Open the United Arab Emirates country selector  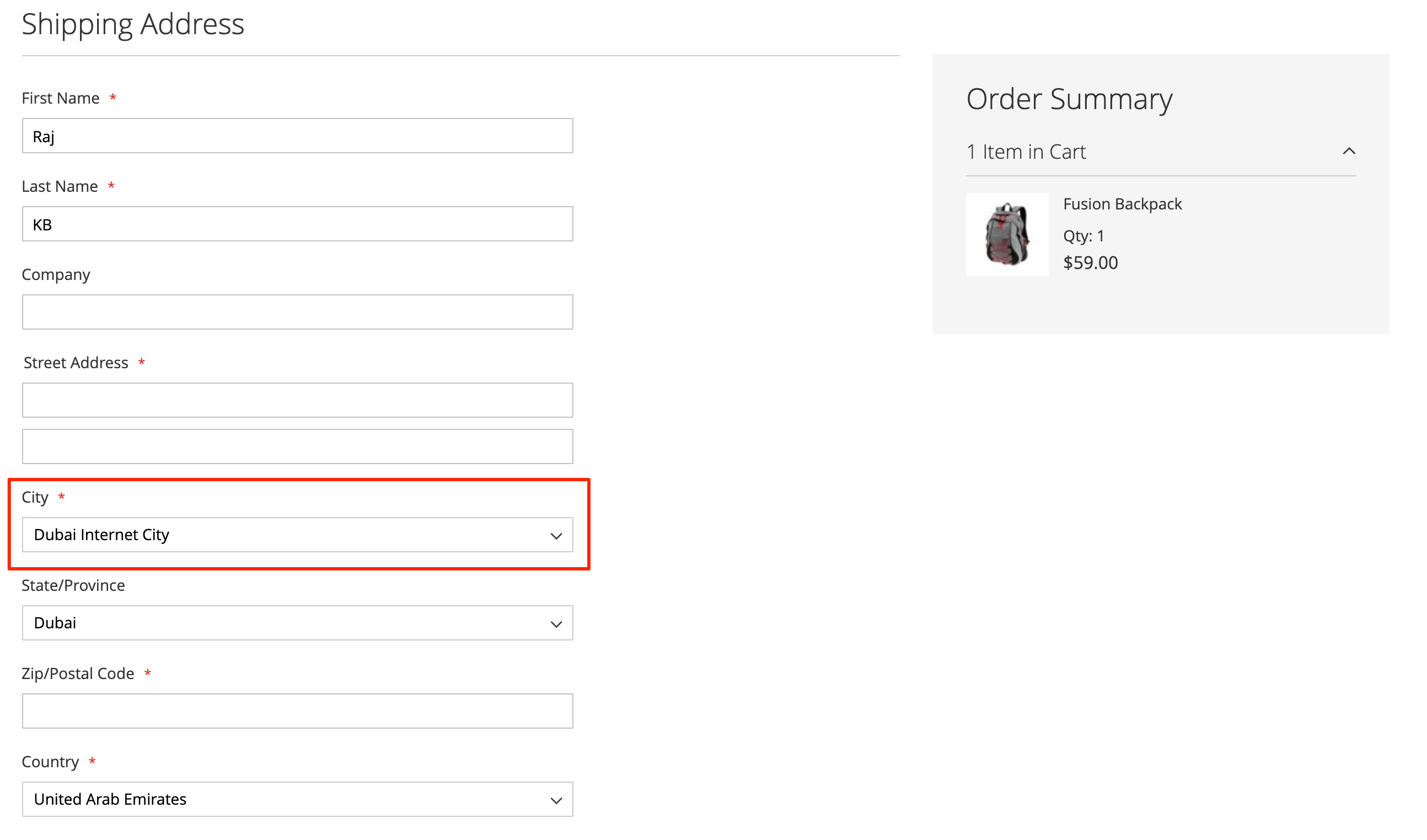(x=297, y=799)
